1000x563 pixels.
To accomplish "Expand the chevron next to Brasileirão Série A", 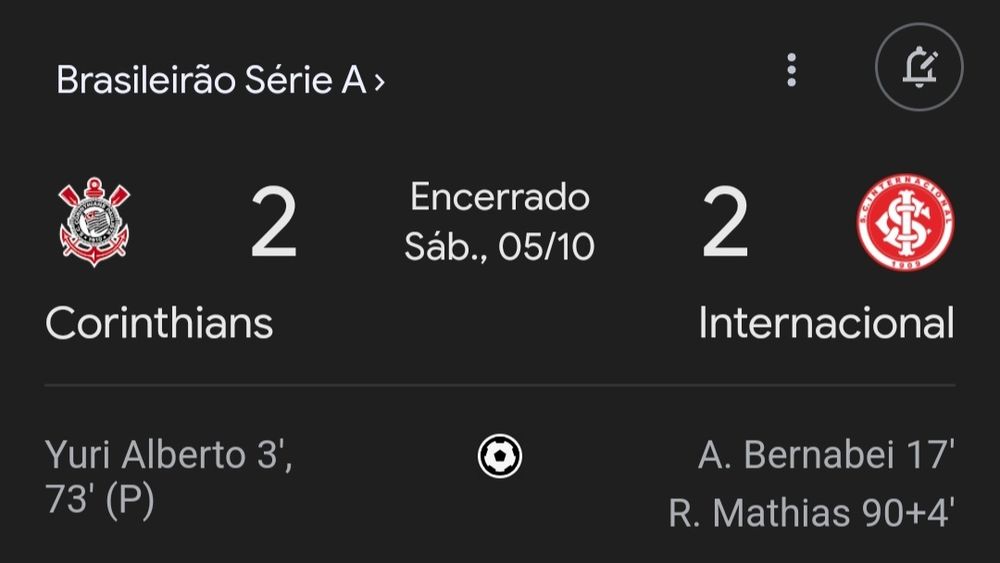I will (x=379, y=82).
